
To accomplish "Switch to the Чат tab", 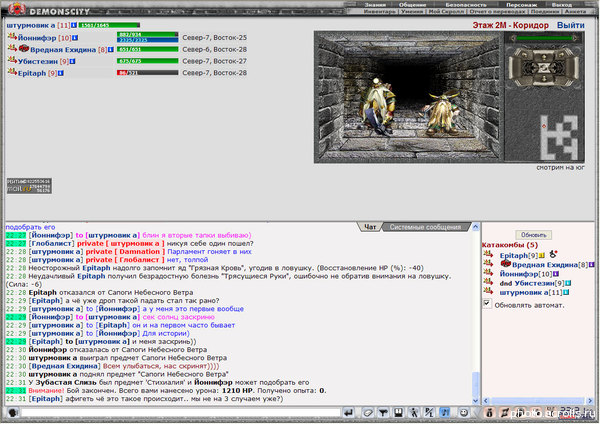I will tap(369, 227).
